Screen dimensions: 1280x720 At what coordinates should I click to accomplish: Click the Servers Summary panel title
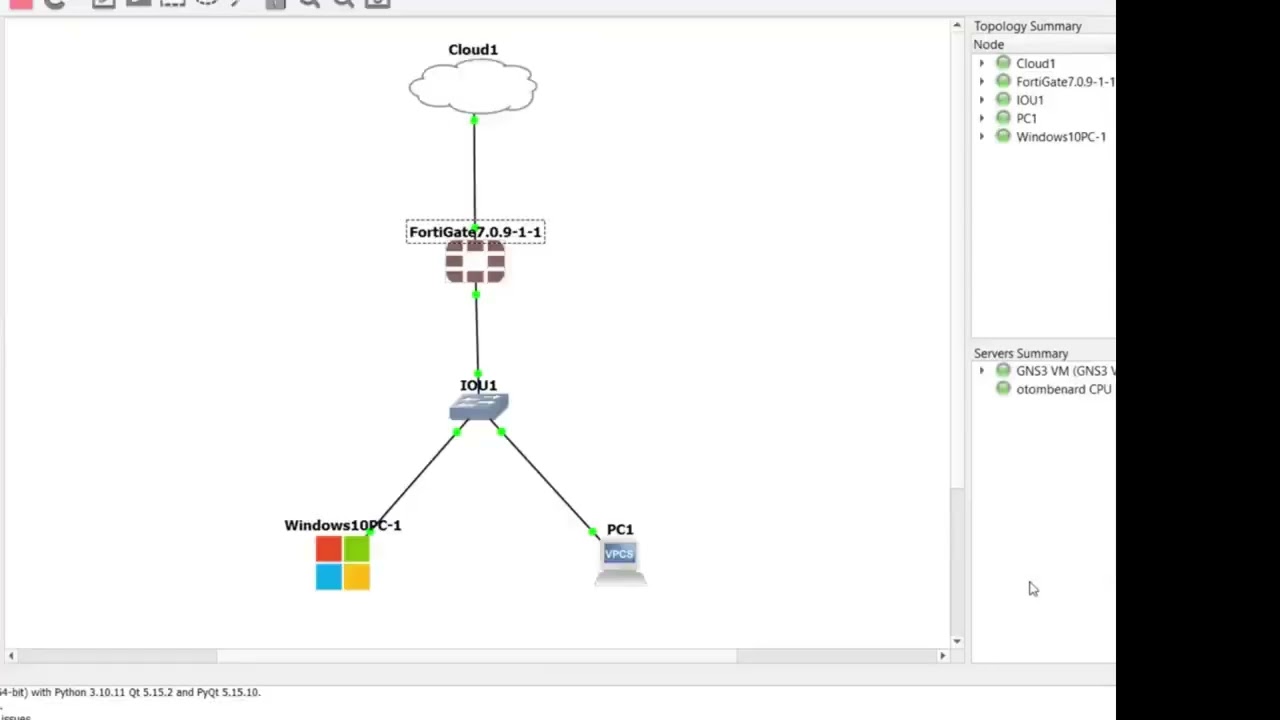(x=1021, y=353)
